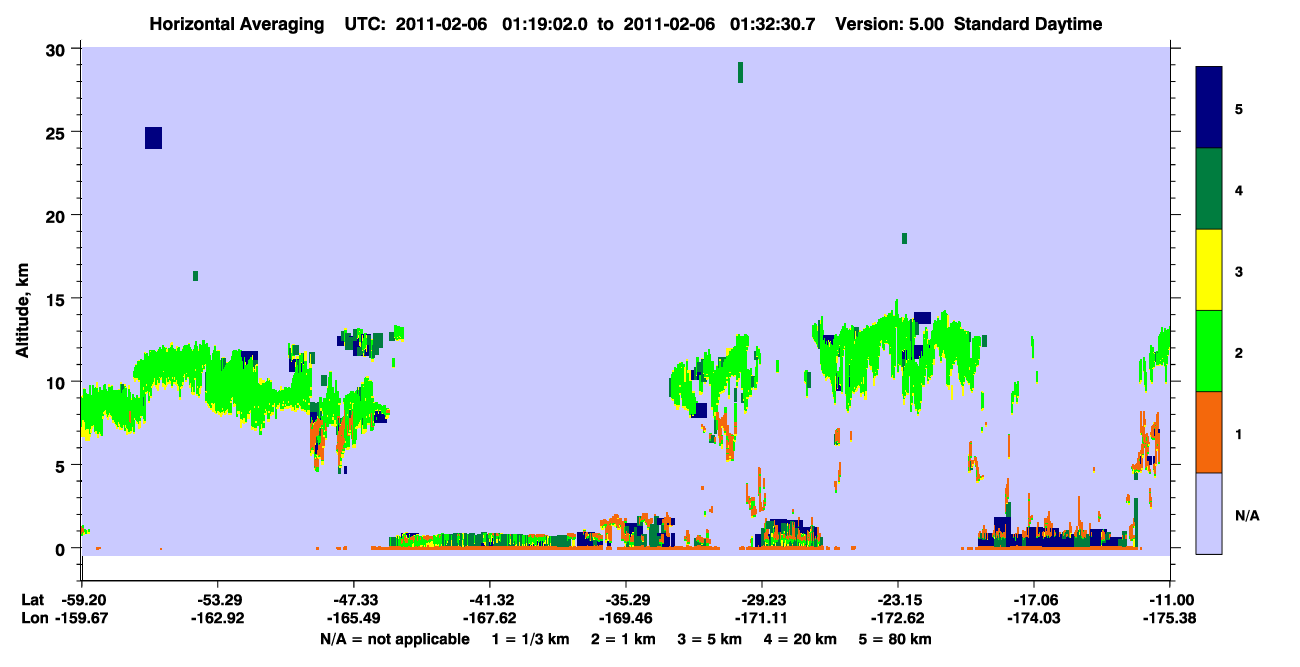Screen dimensions: 1300x667
Task: Click longitude value '-165.49'
Action: click(353, 619)
